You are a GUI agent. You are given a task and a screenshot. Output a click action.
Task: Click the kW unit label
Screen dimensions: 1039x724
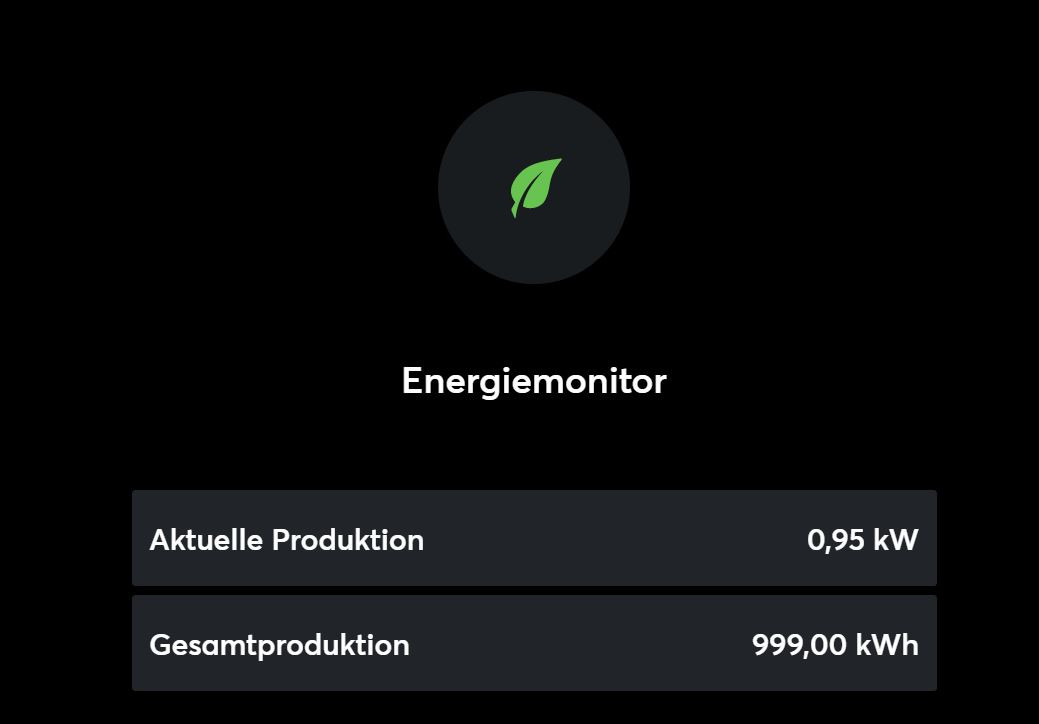[x=895, y=540]
